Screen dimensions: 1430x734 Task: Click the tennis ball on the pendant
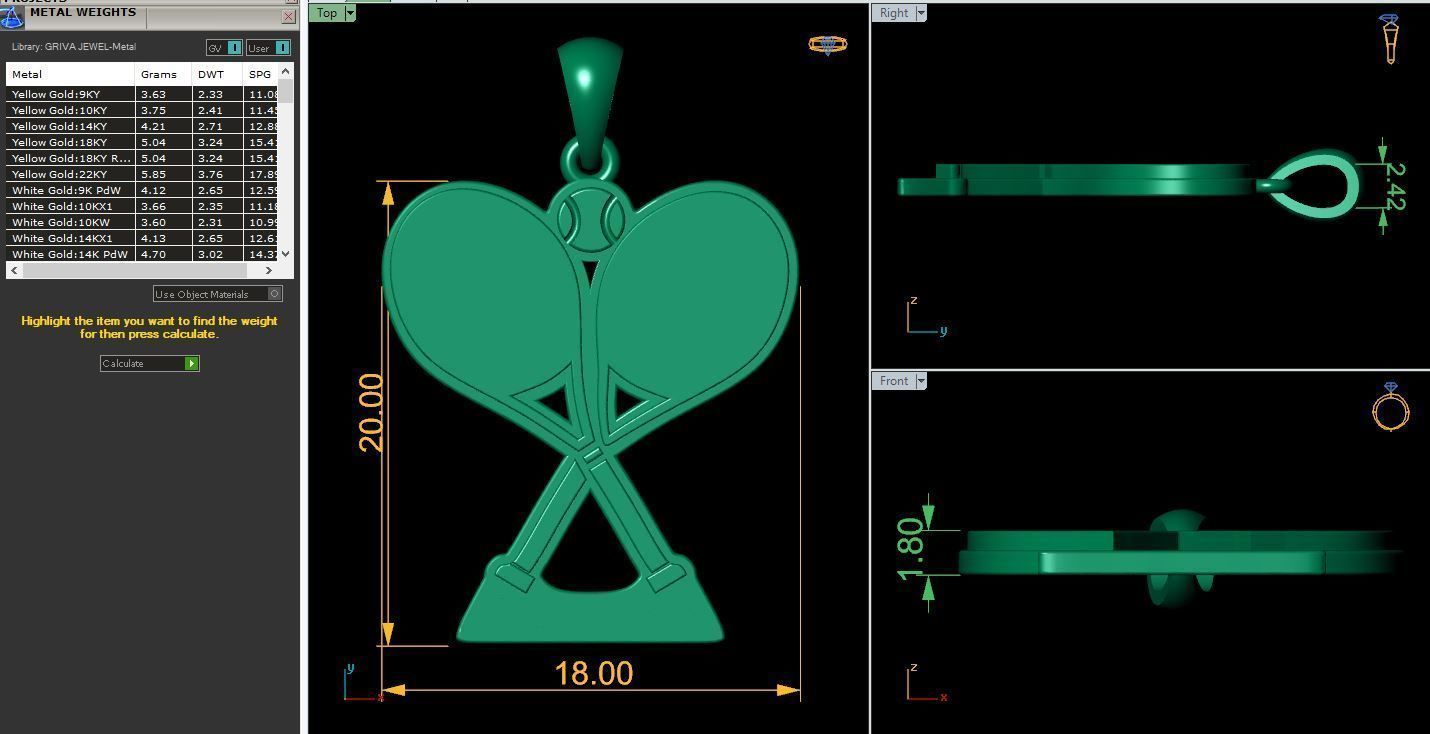pos(590,221)
